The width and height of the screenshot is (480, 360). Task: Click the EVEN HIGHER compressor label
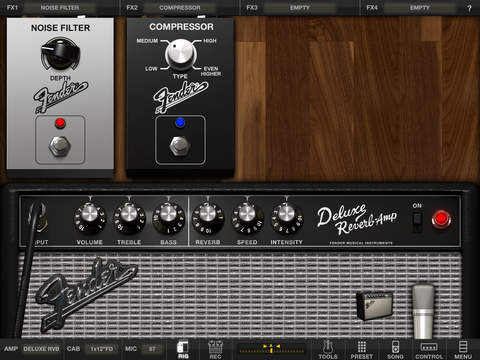211,71
